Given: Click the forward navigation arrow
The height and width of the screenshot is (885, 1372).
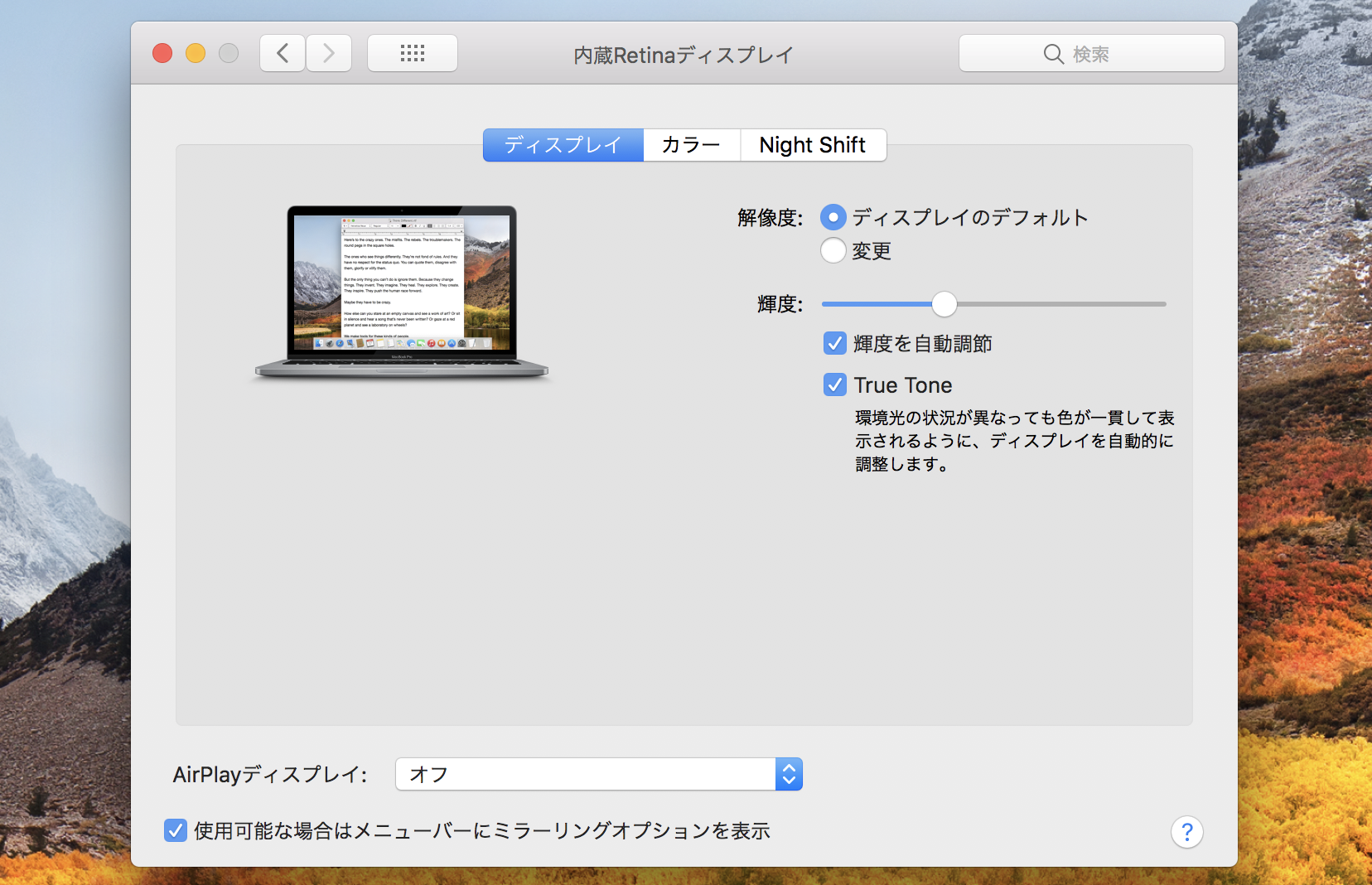Looking at the screenshot, I should [329, 54].
